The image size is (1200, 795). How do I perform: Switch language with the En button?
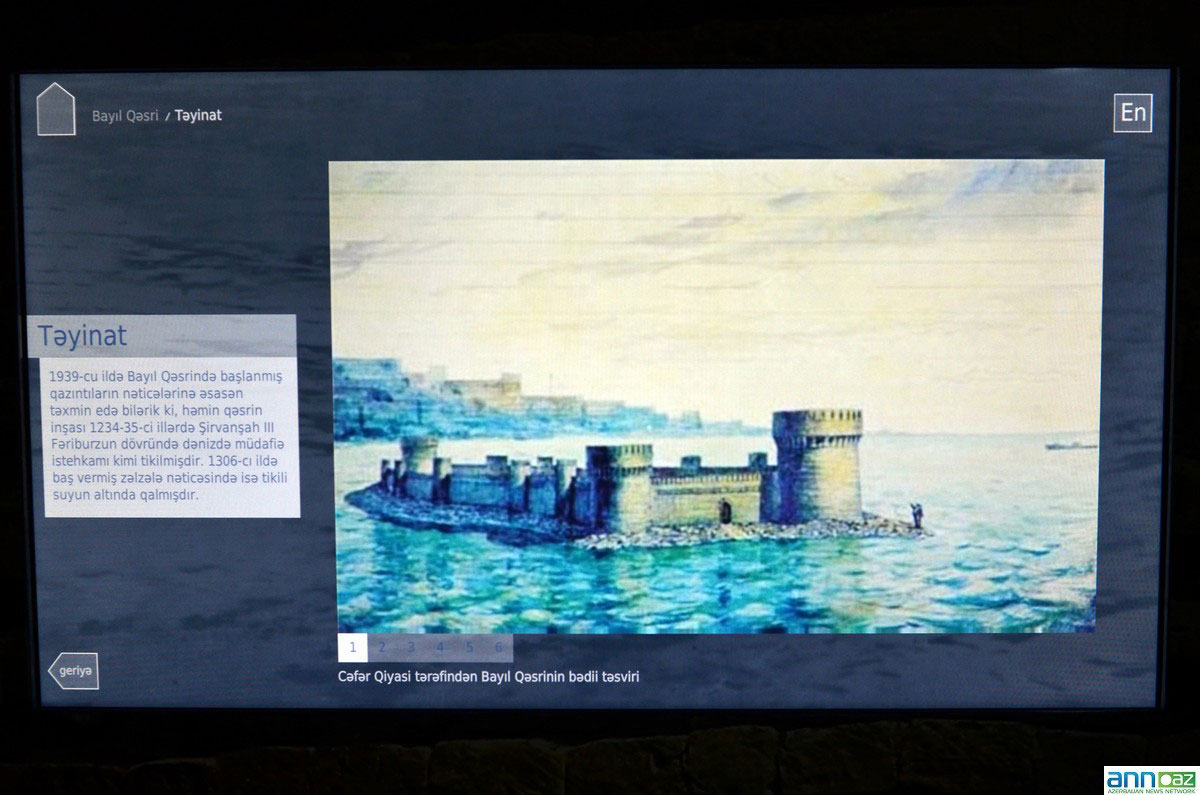[1133, 113]
